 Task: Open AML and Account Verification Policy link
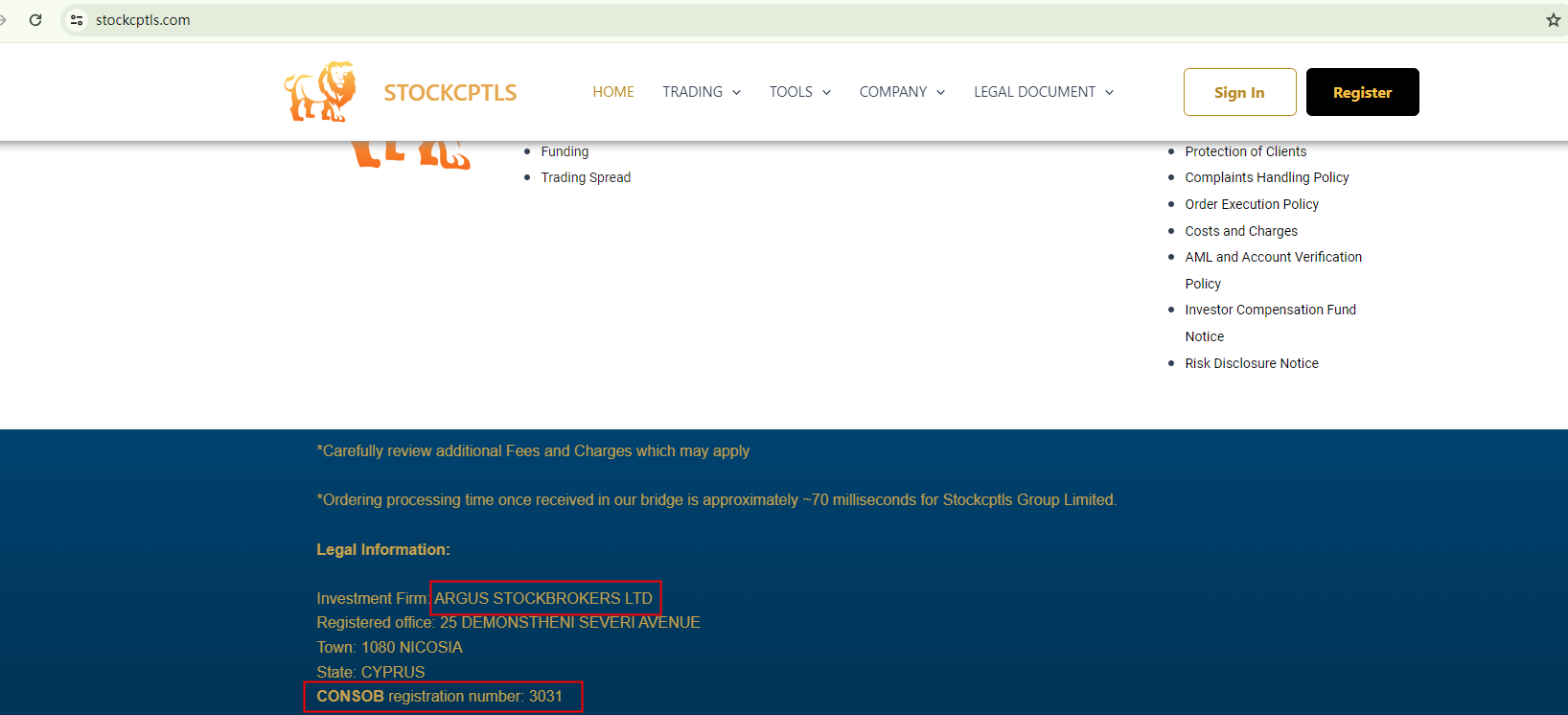click(x=1273, y=270)
